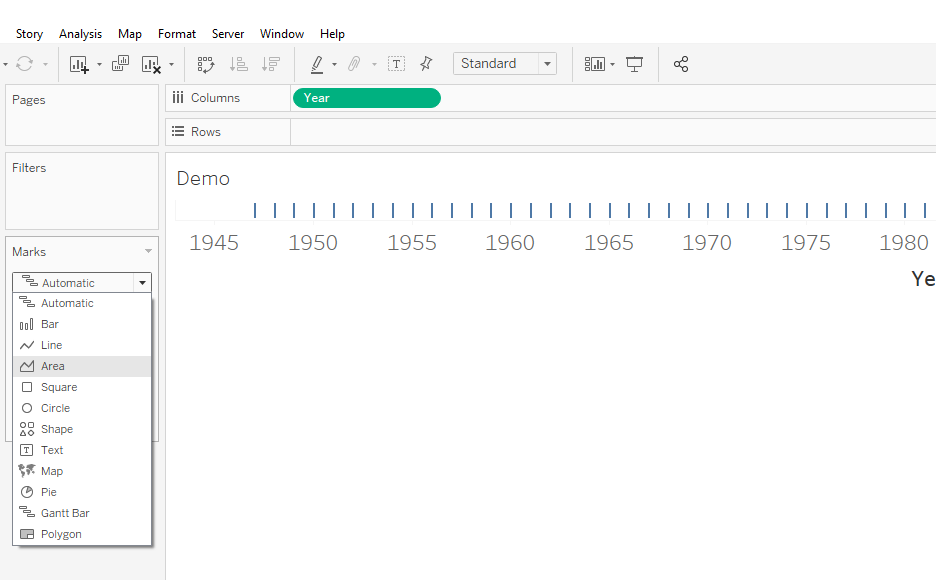Click the Demo sheet title
Viewport: 936px width, 580px height.
click(203, 178)
